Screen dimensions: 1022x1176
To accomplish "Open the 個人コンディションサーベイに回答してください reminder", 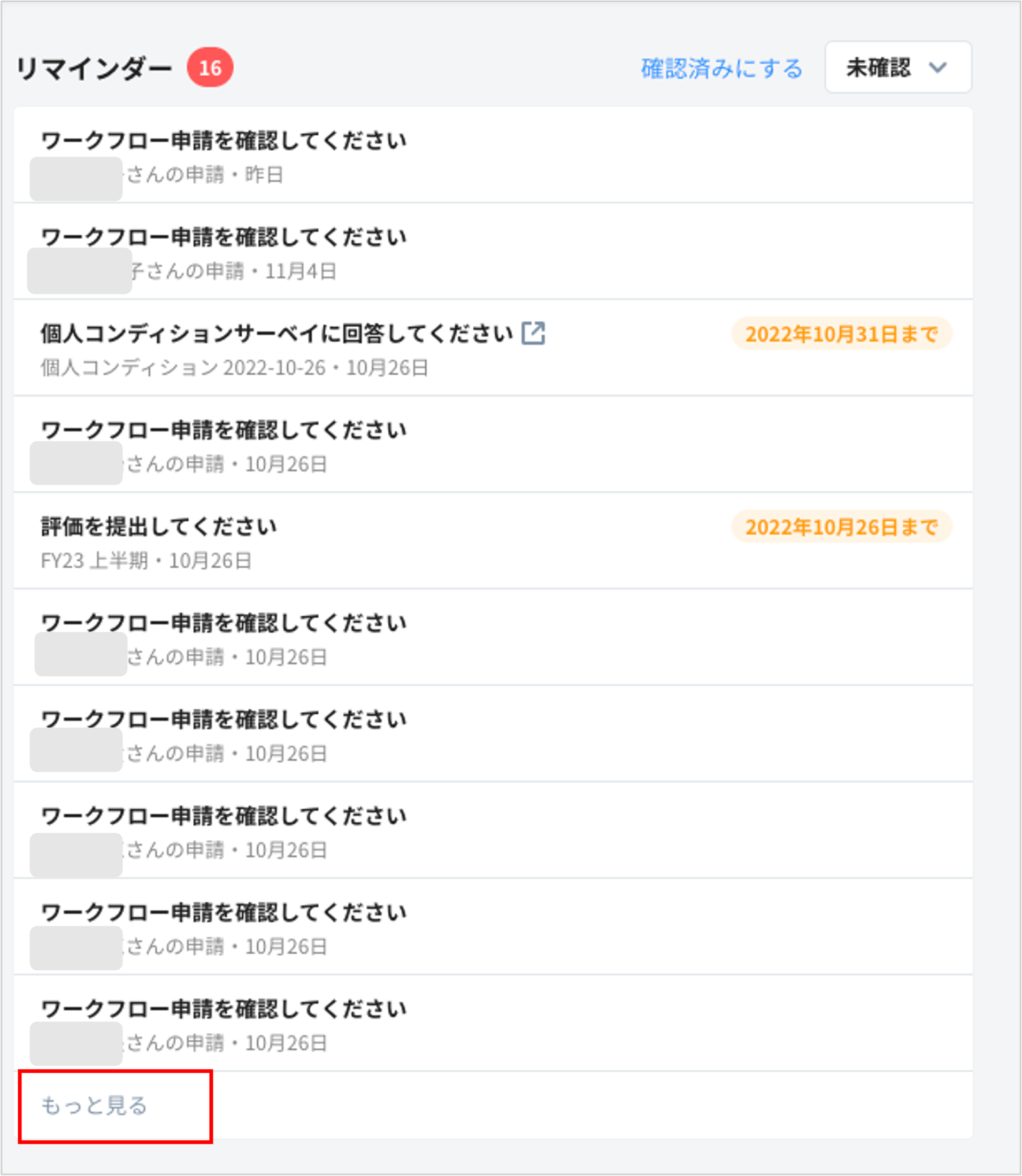I will tap(276, 334).
